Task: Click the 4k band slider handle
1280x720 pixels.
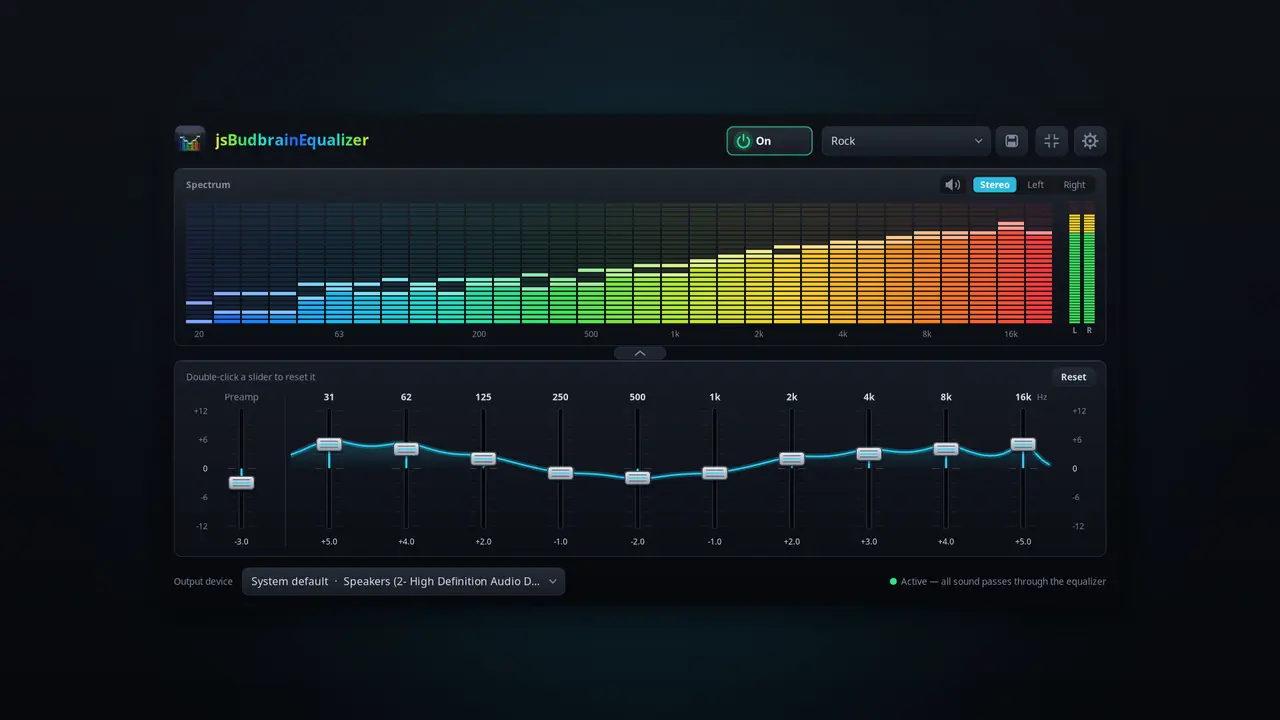Action: click(x=868, y=454)
